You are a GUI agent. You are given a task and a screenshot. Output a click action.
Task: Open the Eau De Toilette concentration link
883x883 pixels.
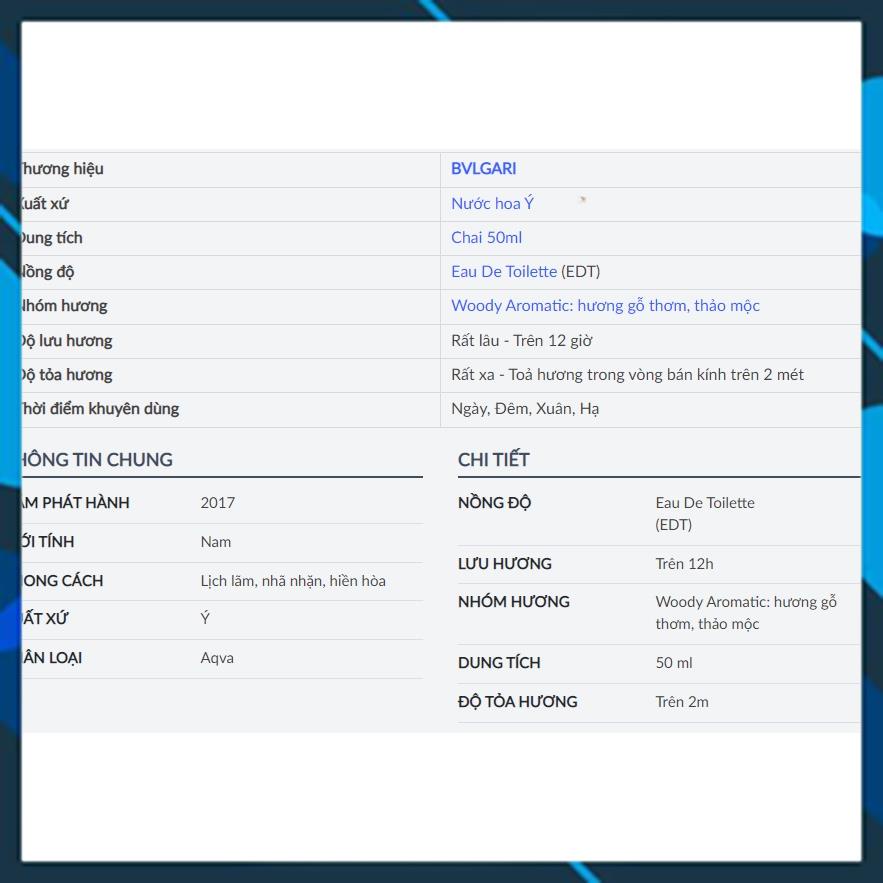[504, 272]
